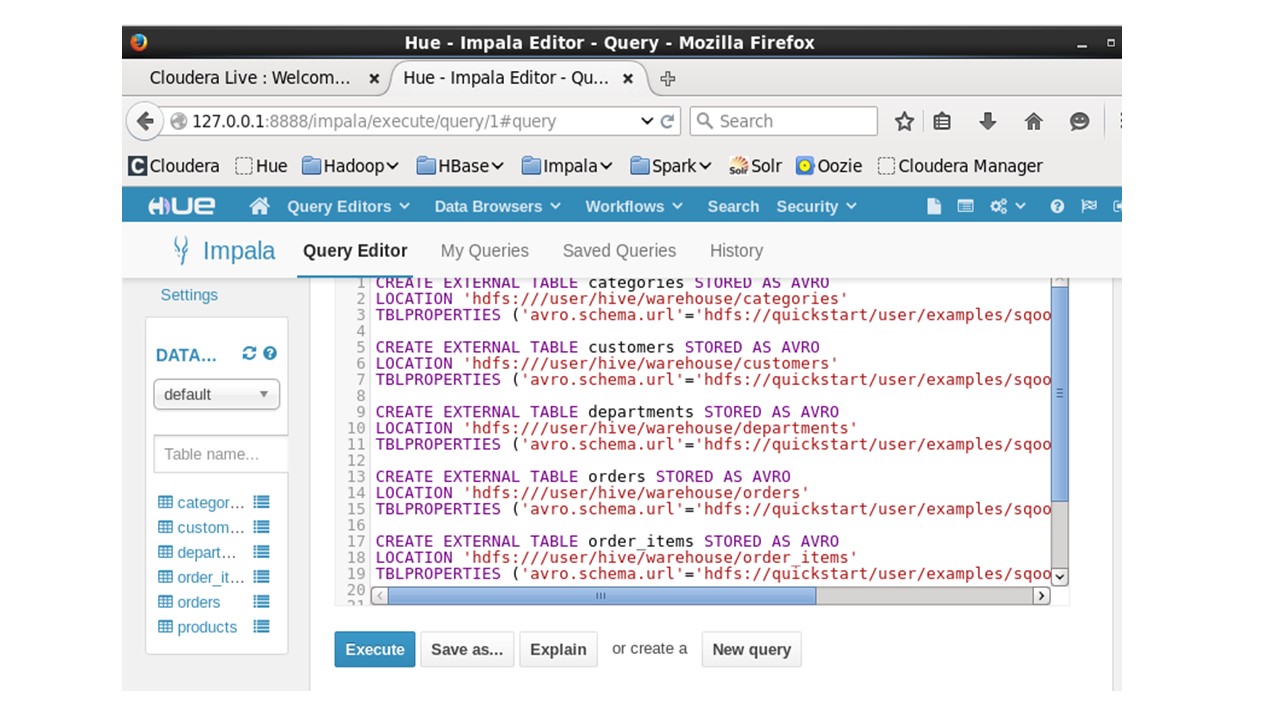
Task: Open the Settings link
Action: tap(189, 295)
